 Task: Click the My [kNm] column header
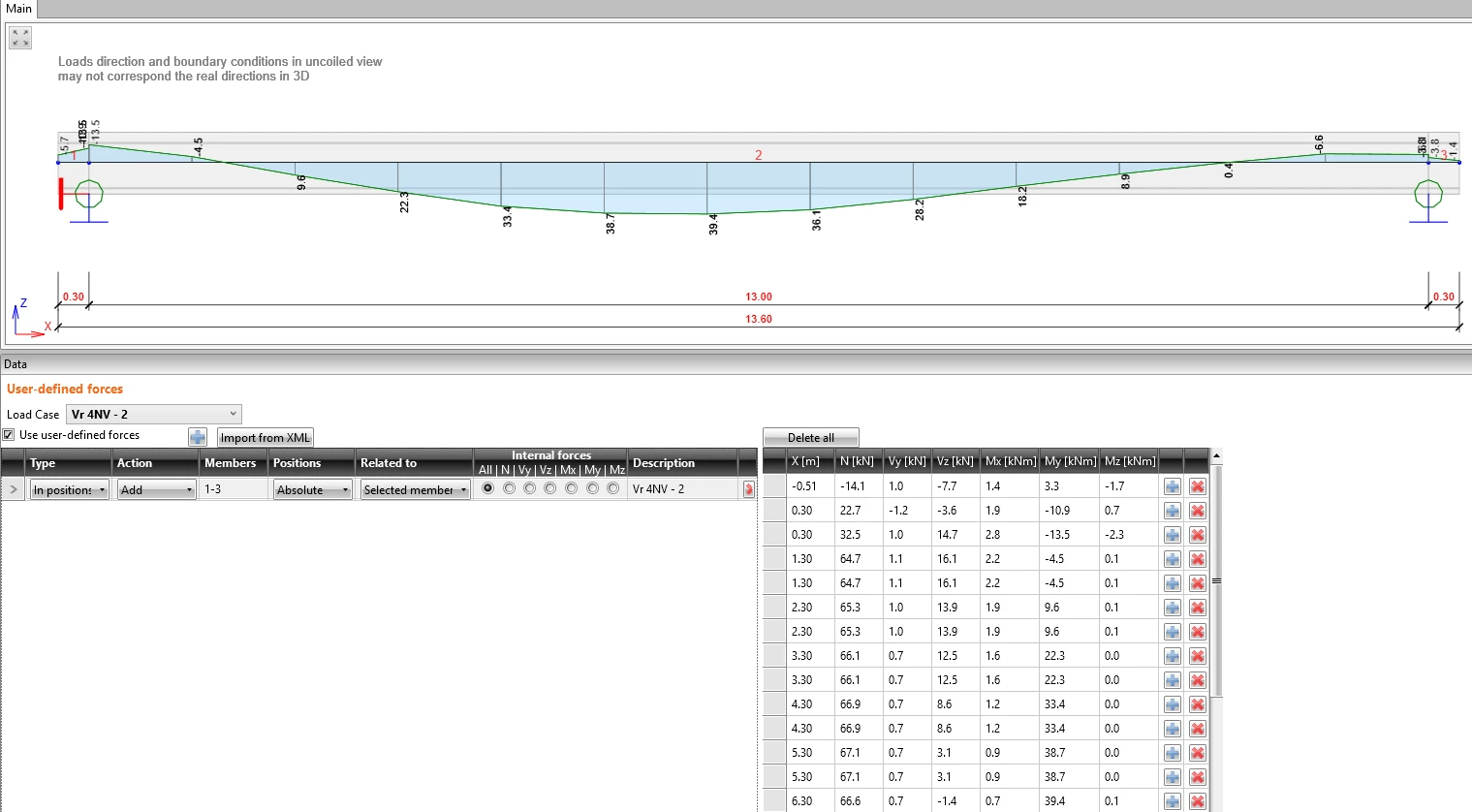pos(1070,461)
